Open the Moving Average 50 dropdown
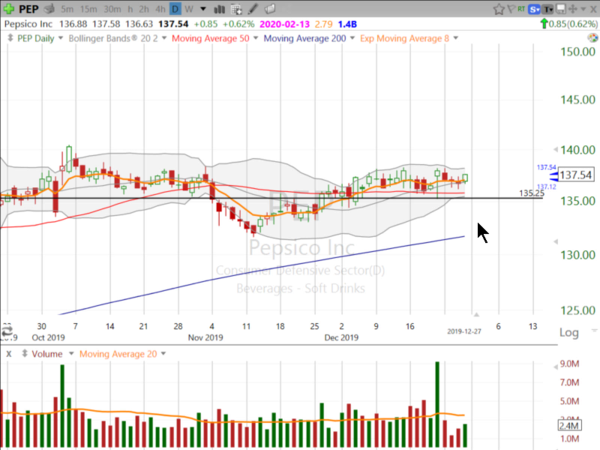The image size is (600, 450). pos(256,38)
